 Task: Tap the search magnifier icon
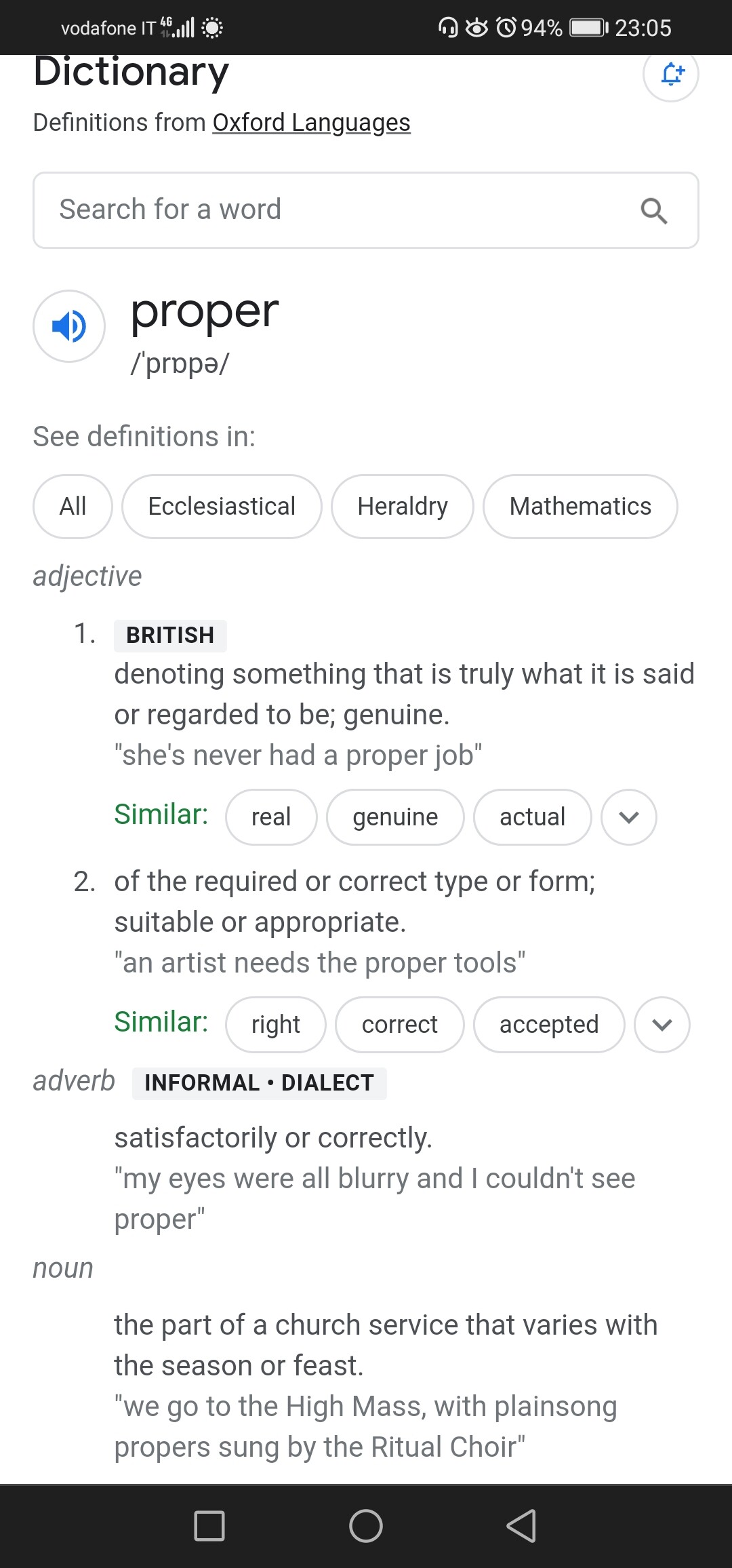click(653, 211)
